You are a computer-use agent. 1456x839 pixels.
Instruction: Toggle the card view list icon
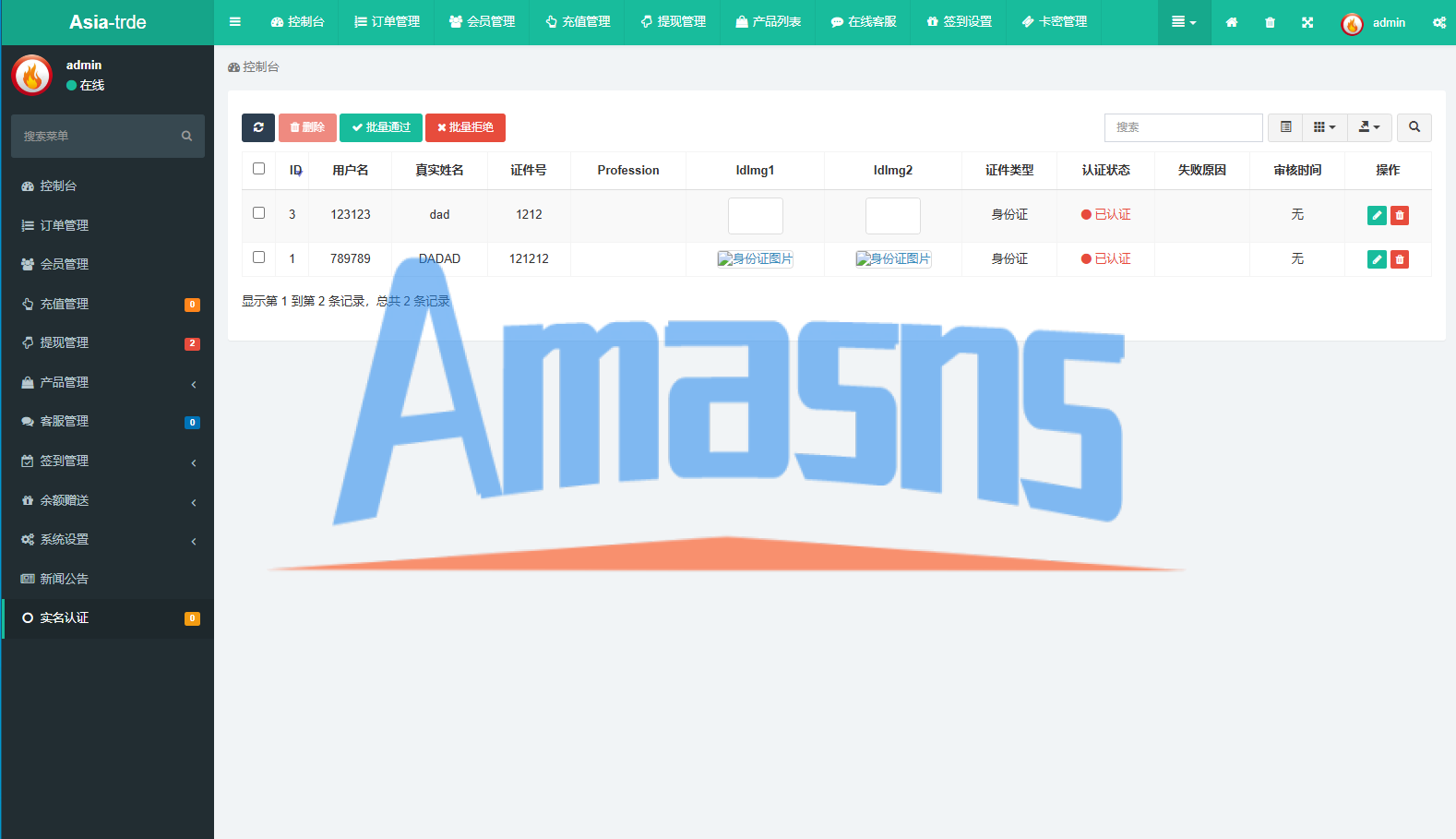[x=1285, y=127]
